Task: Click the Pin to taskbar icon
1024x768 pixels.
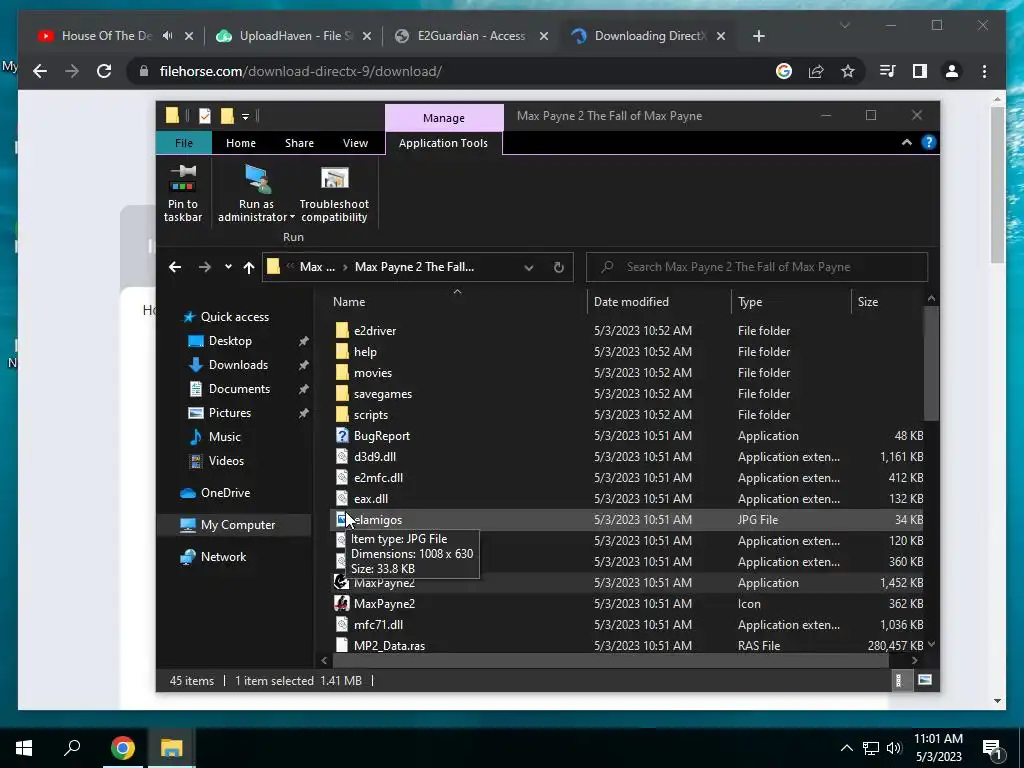Action: (x=183, y=179)
